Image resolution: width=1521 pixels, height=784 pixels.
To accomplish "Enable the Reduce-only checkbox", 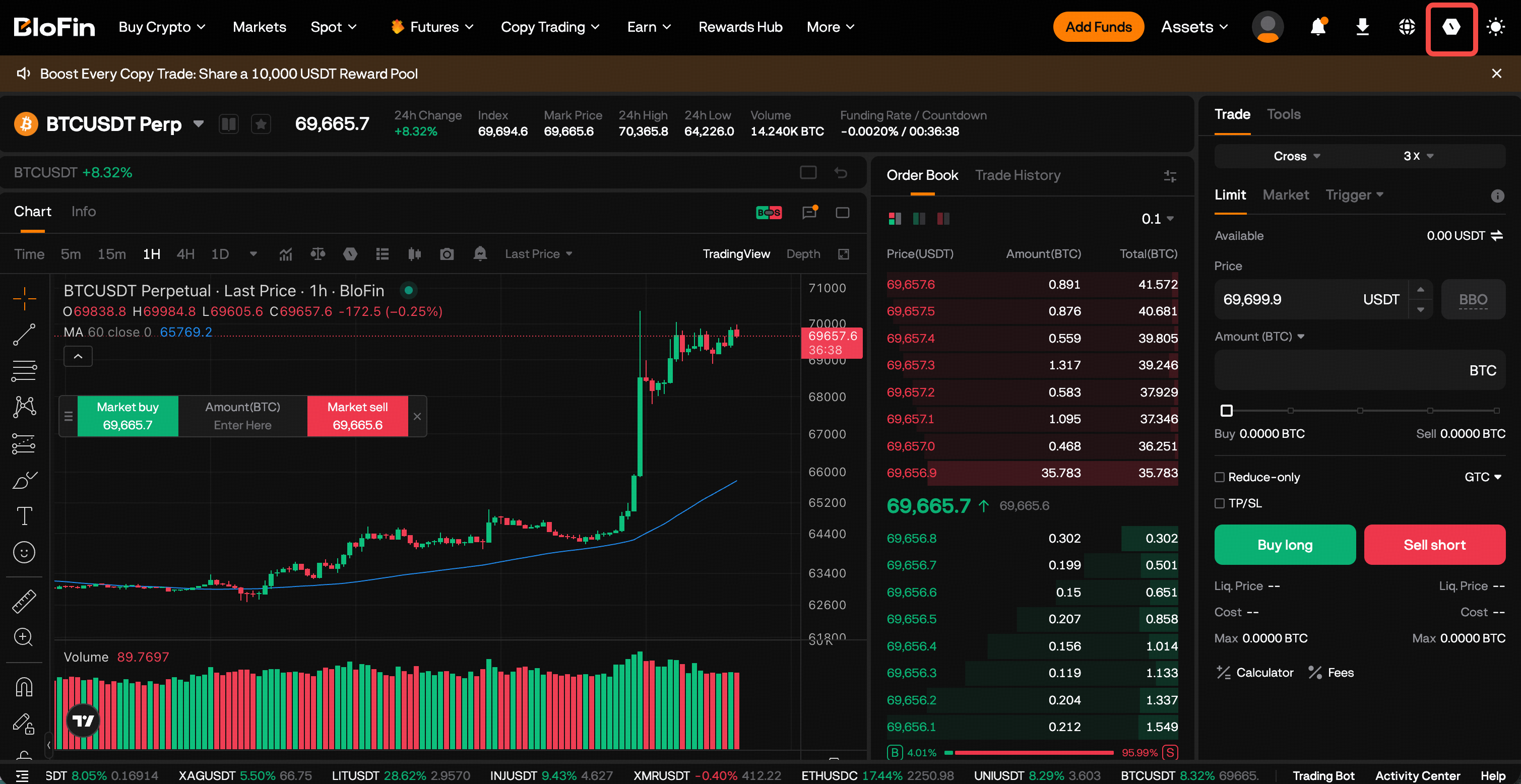I will tap(1219, 477).
